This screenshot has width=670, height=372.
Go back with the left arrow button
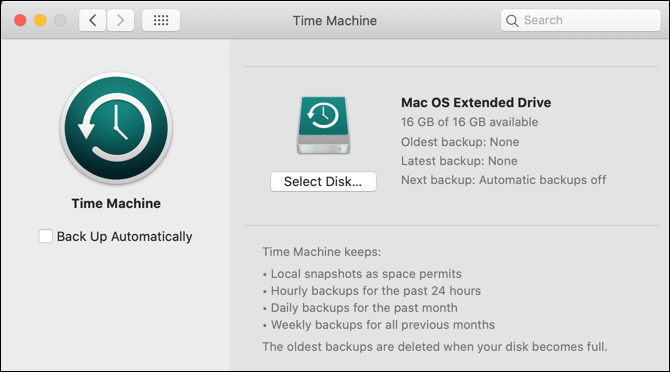[92, 20]
